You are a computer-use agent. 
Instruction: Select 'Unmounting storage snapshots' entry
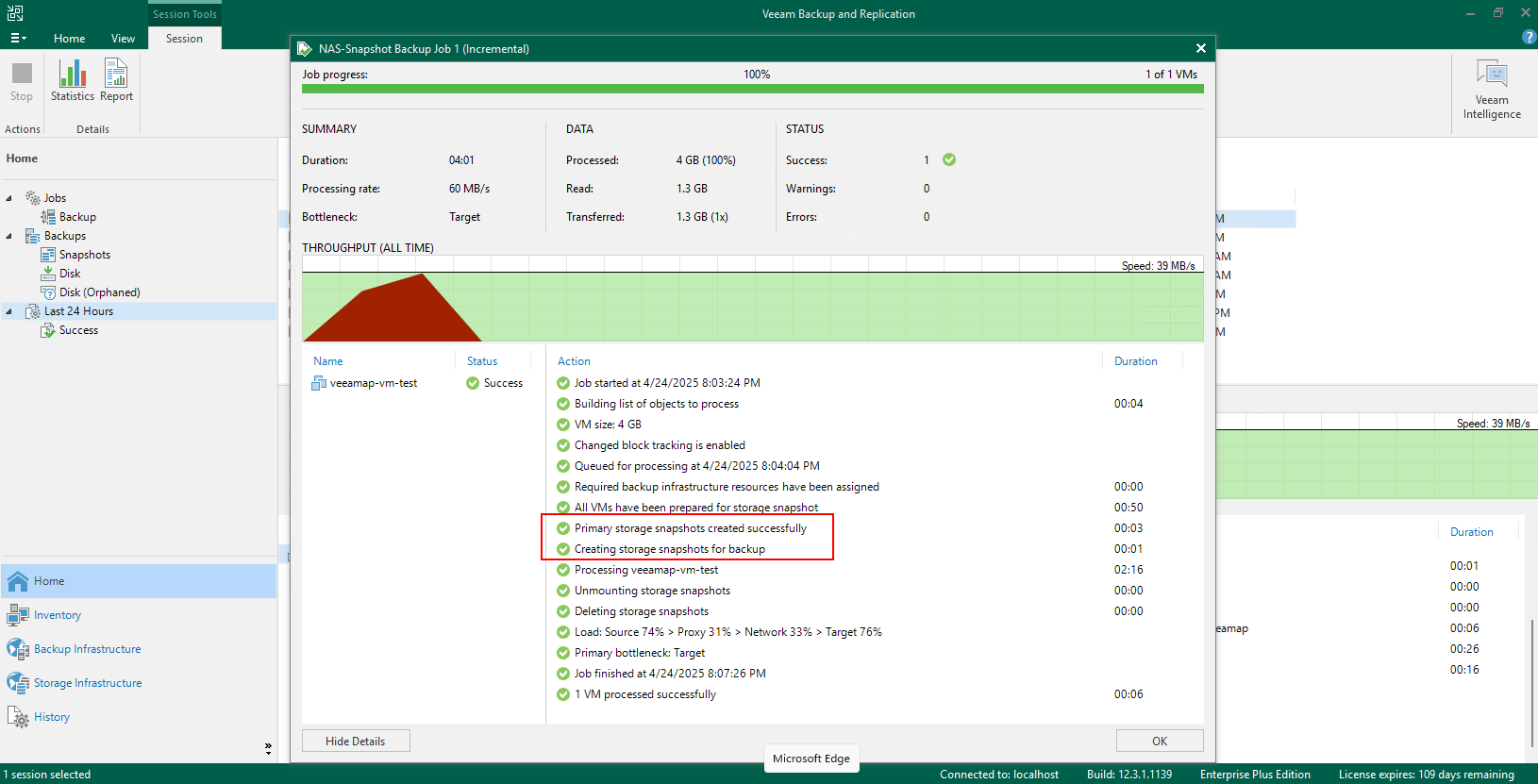[652, 591]
